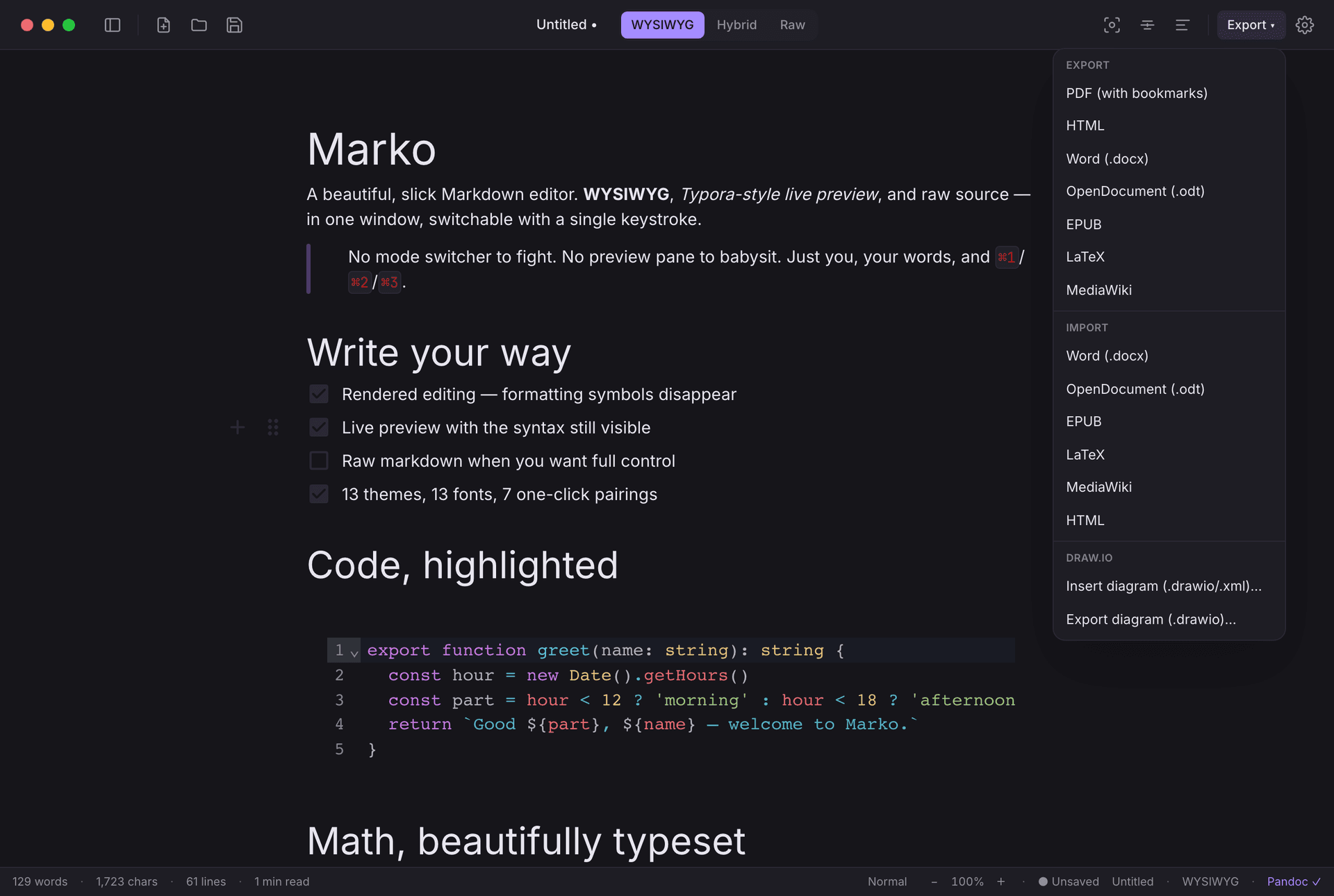Click the Unsaved status dot

point(1043,881)
